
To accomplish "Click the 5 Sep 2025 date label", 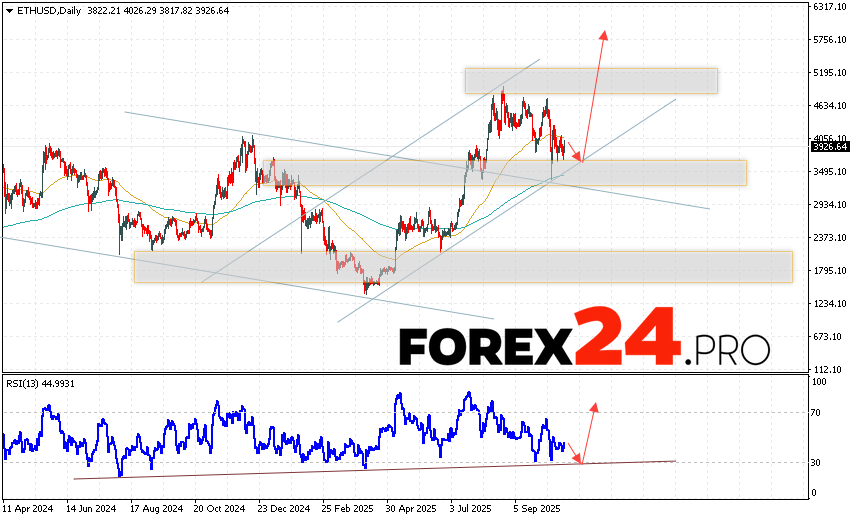I will pos(535,507).
